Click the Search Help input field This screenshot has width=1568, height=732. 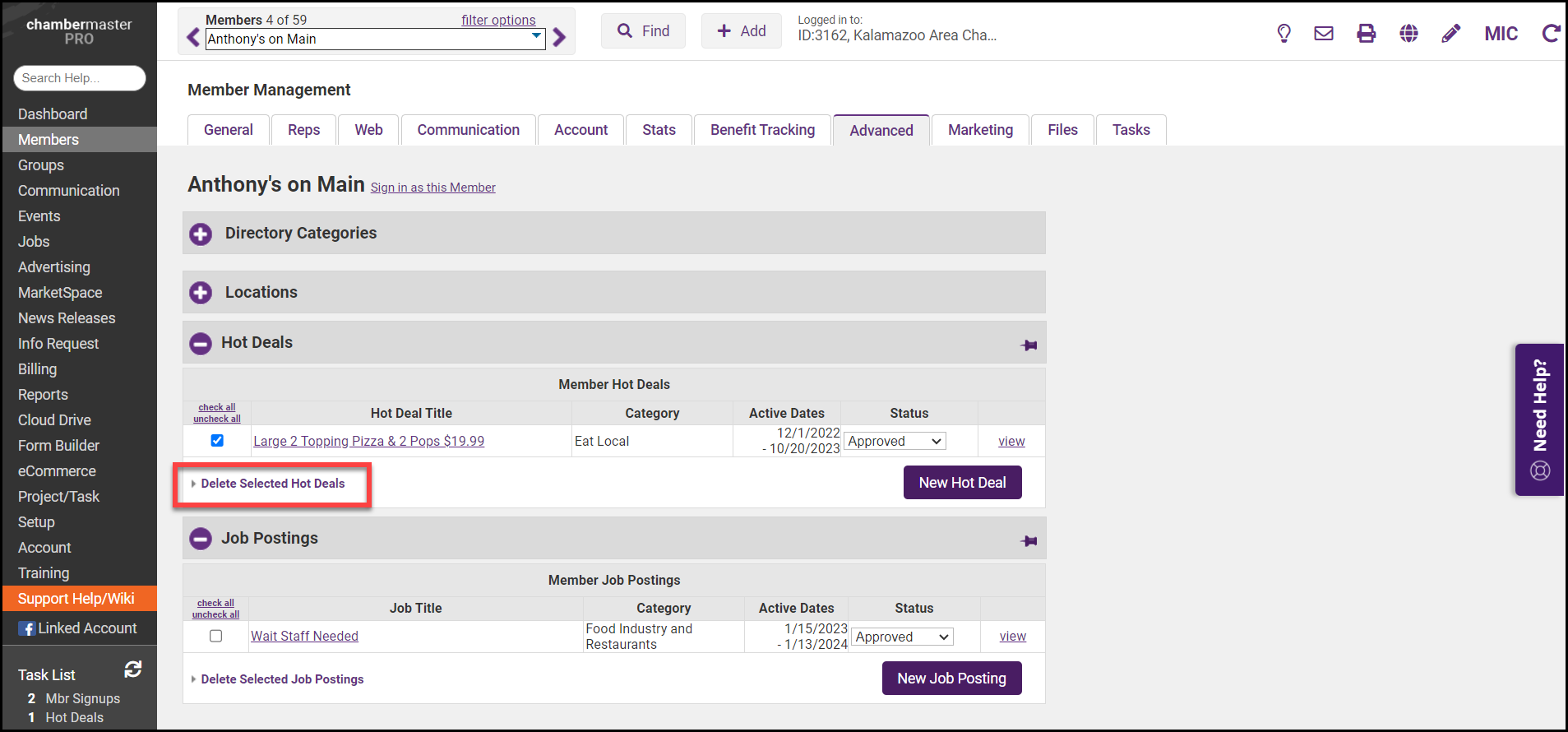coord(80,78)
